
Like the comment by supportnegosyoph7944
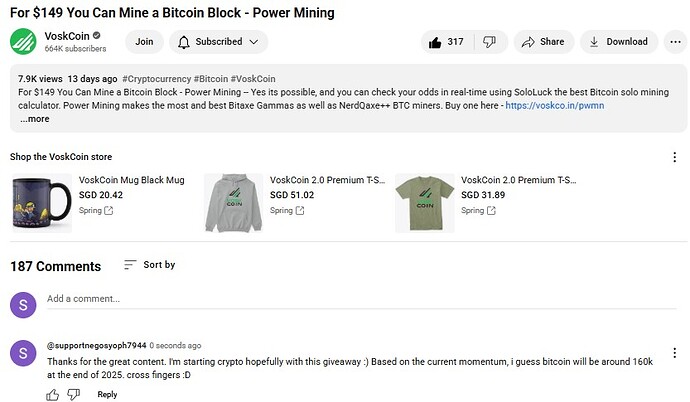pyautogui.click(x=52, y=395)
